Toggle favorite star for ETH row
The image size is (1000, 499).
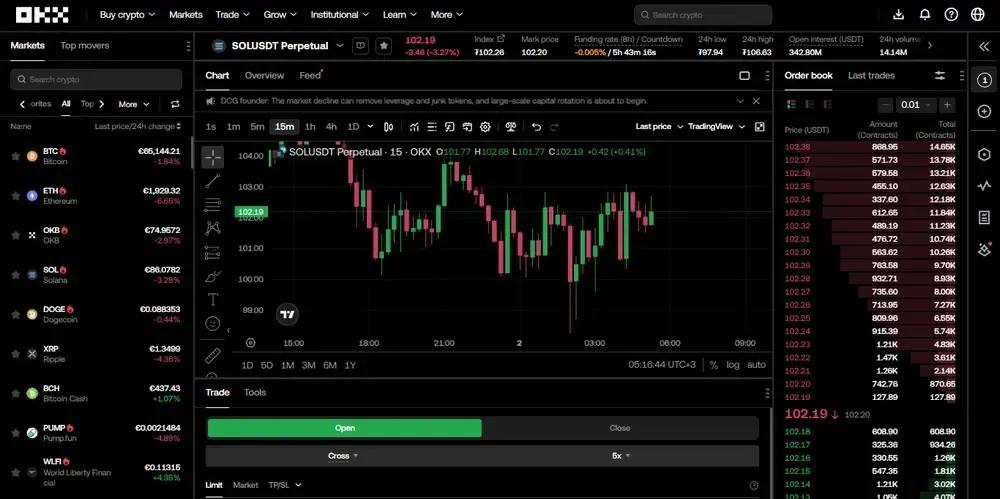(x=15, y=196)
